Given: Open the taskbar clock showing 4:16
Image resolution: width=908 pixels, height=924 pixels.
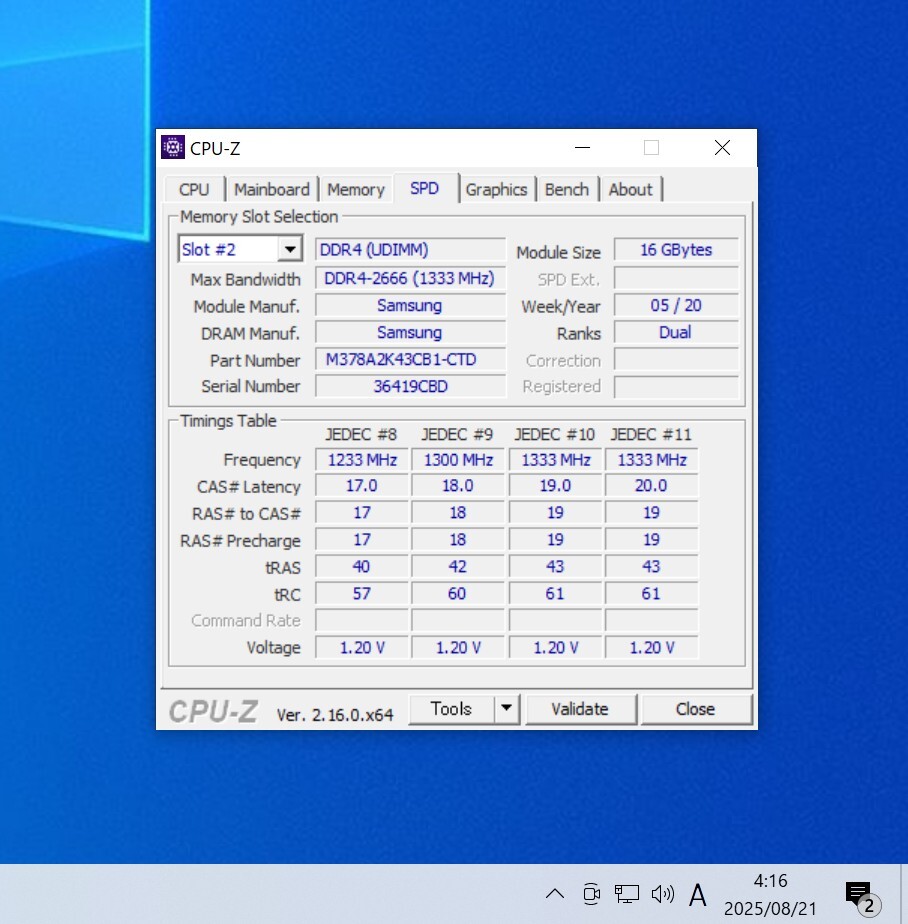Looking at the screenshot, I should tap(770, 894).
